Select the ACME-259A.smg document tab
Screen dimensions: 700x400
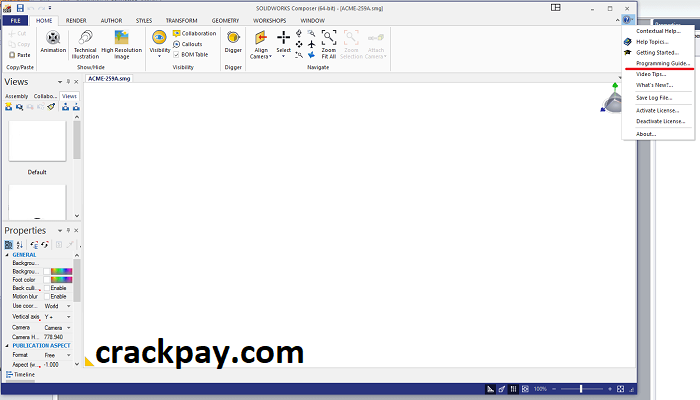click(109, 79)
